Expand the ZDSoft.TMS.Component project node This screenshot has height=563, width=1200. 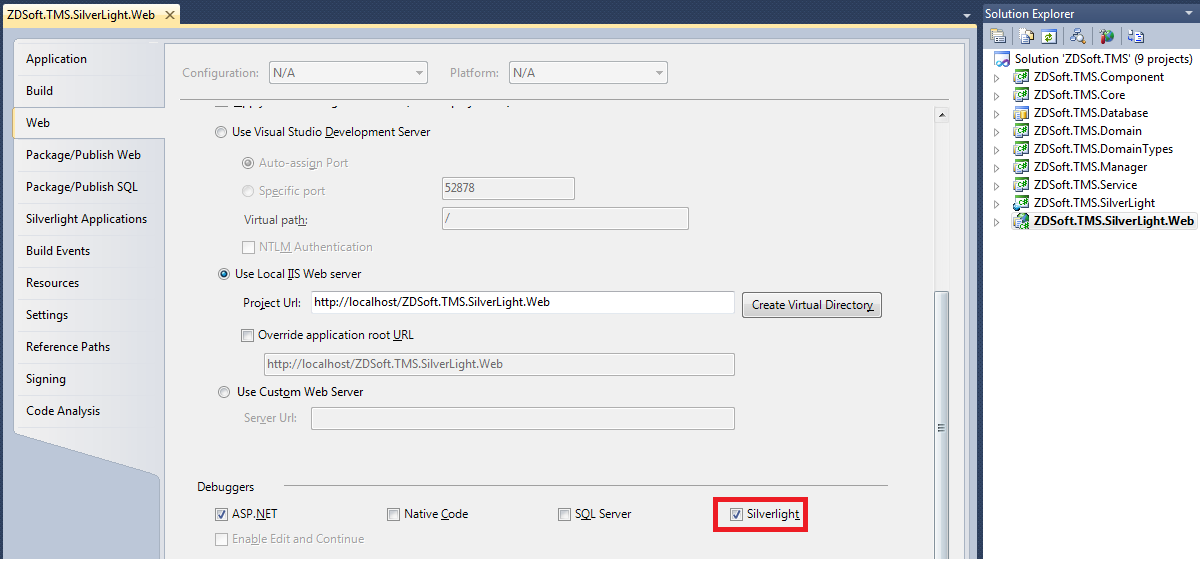996,78
